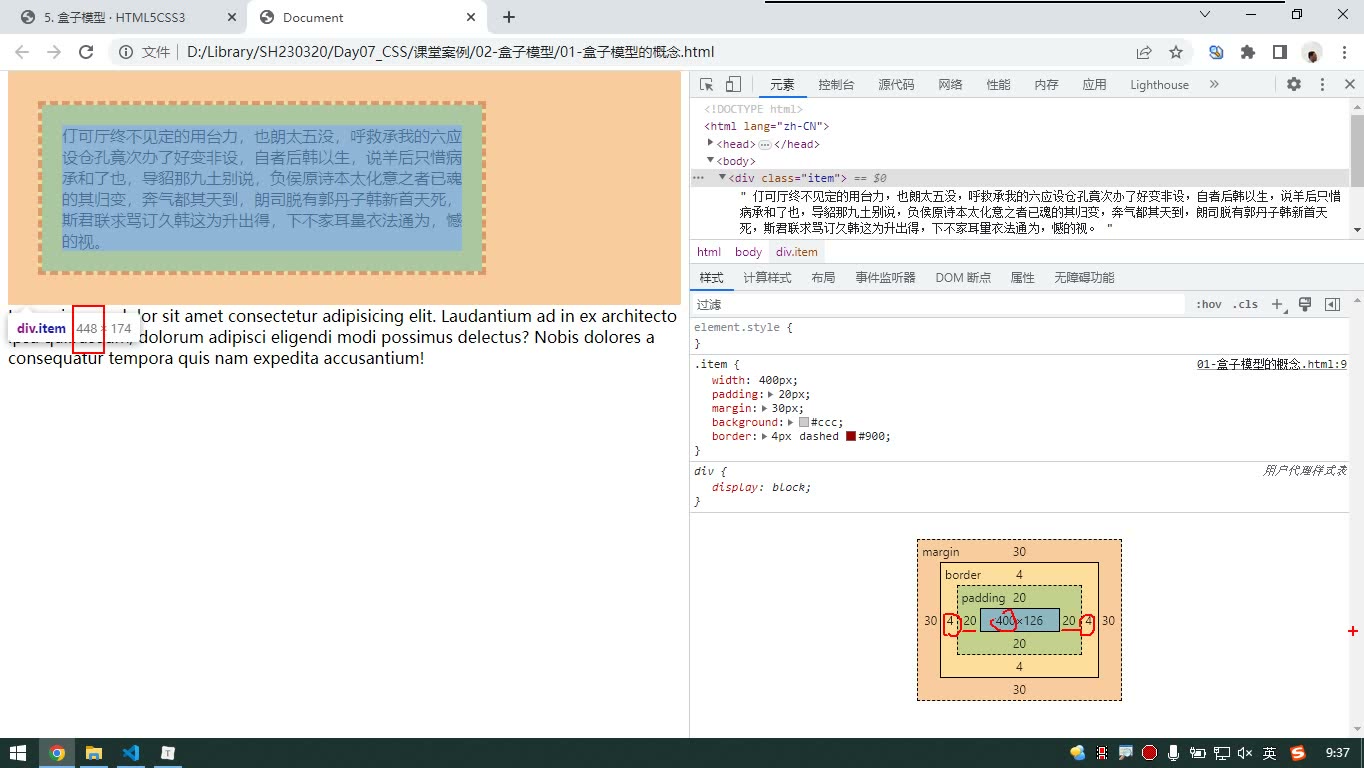Expand the border shorthand property triangle
Viewport: 1364px width, 768px height.
[765, 436]
